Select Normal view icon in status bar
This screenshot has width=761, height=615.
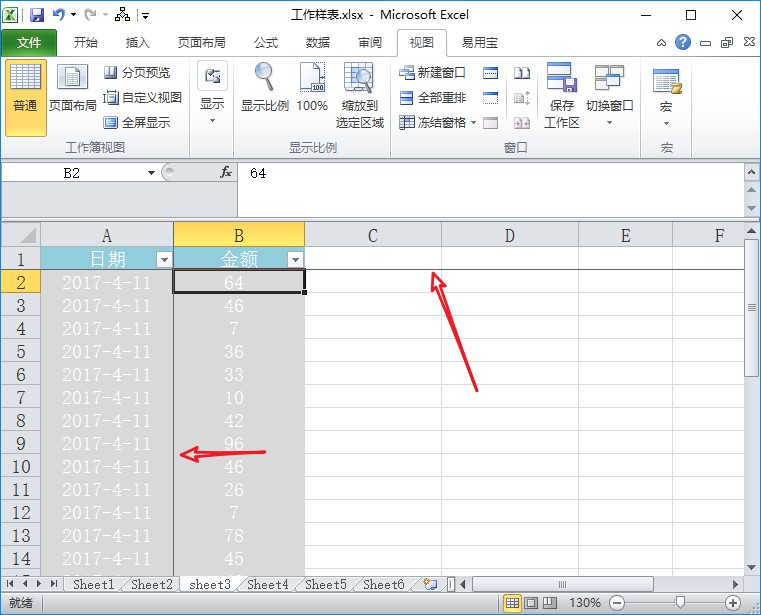click(x=512, y=603)
